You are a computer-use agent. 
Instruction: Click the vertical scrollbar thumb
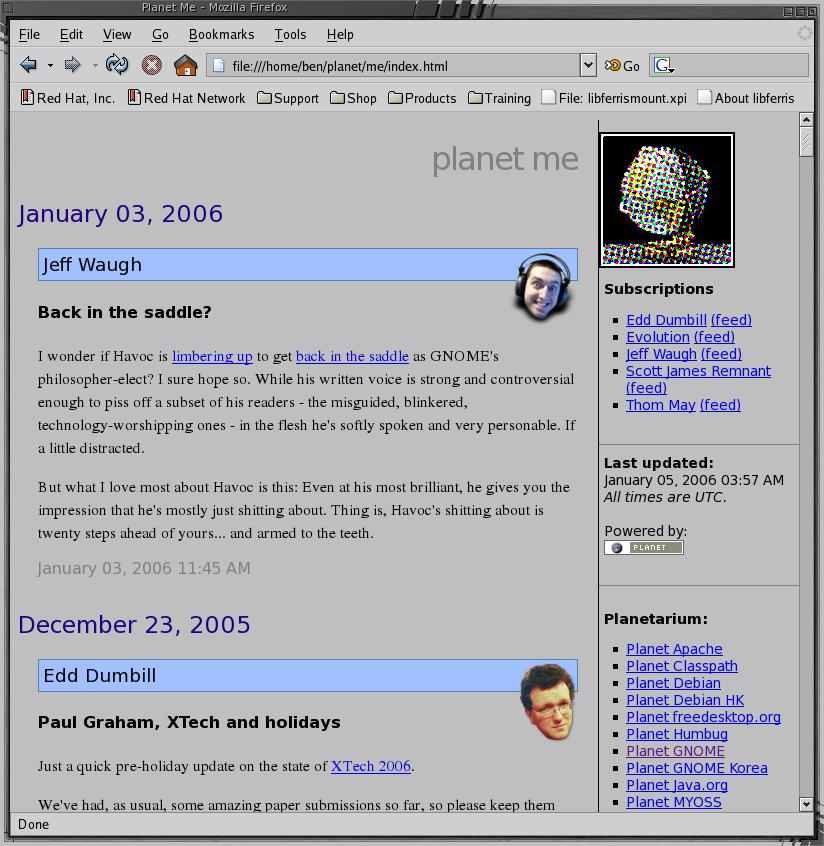click(806, 142)
